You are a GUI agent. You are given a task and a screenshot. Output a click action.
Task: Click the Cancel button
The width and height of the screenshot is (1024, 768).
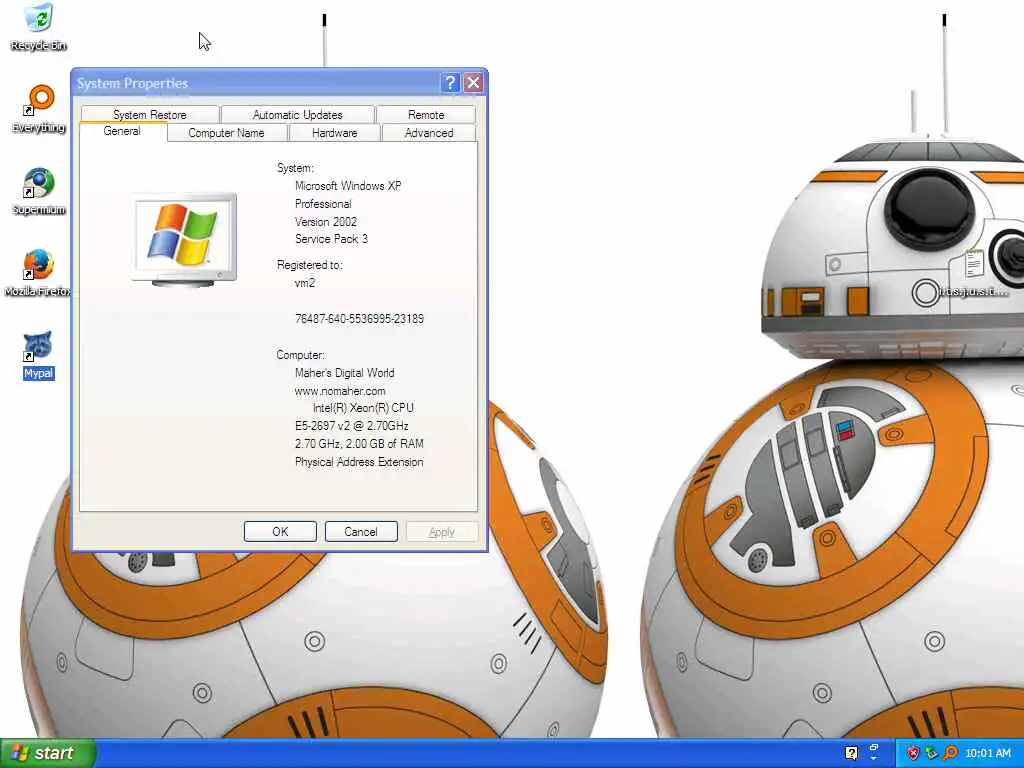click(360, 532)
